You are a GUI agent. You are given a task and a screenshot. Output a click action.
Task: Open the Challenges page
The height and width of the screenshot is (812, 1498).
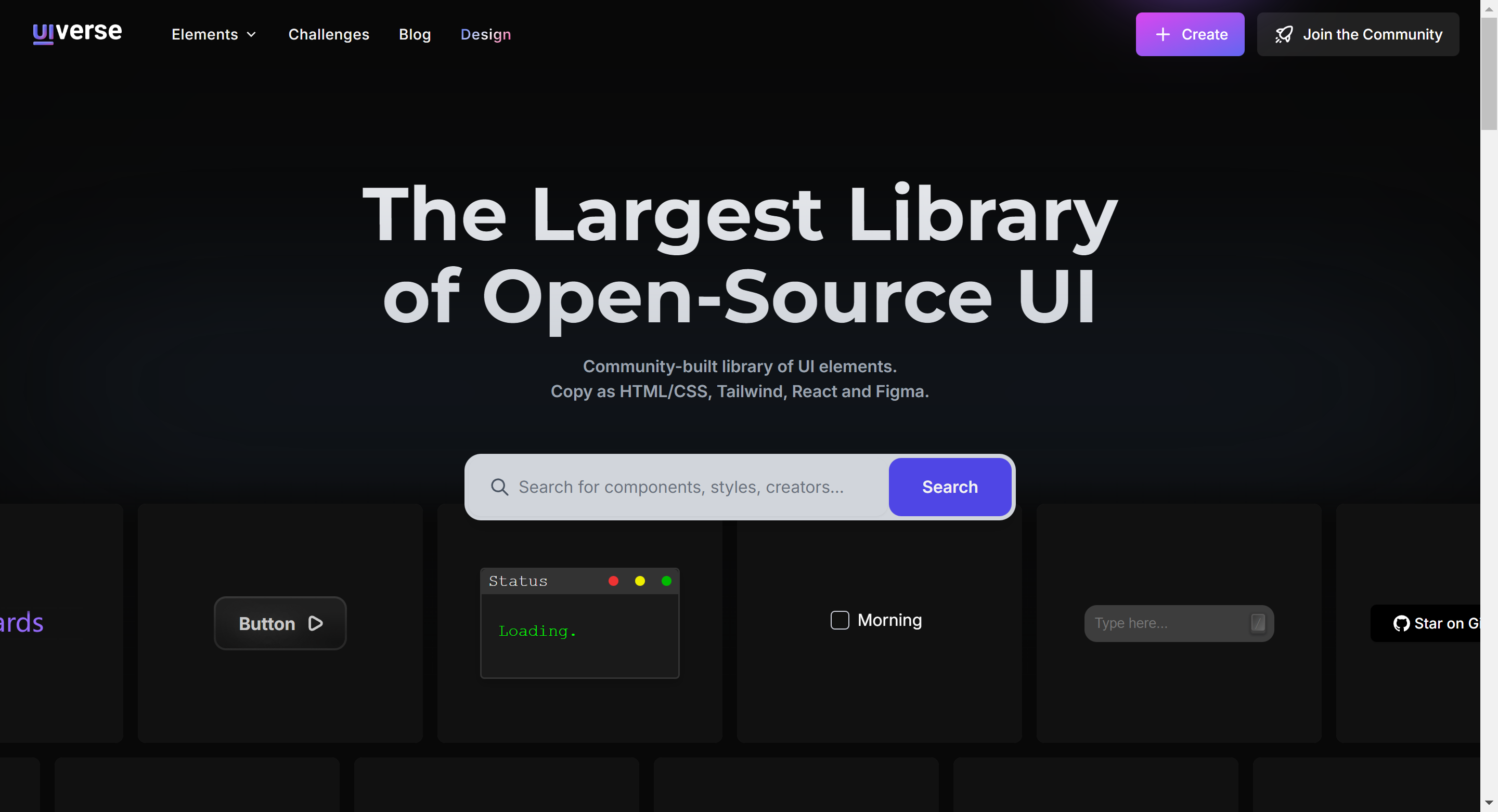point(329,34)
